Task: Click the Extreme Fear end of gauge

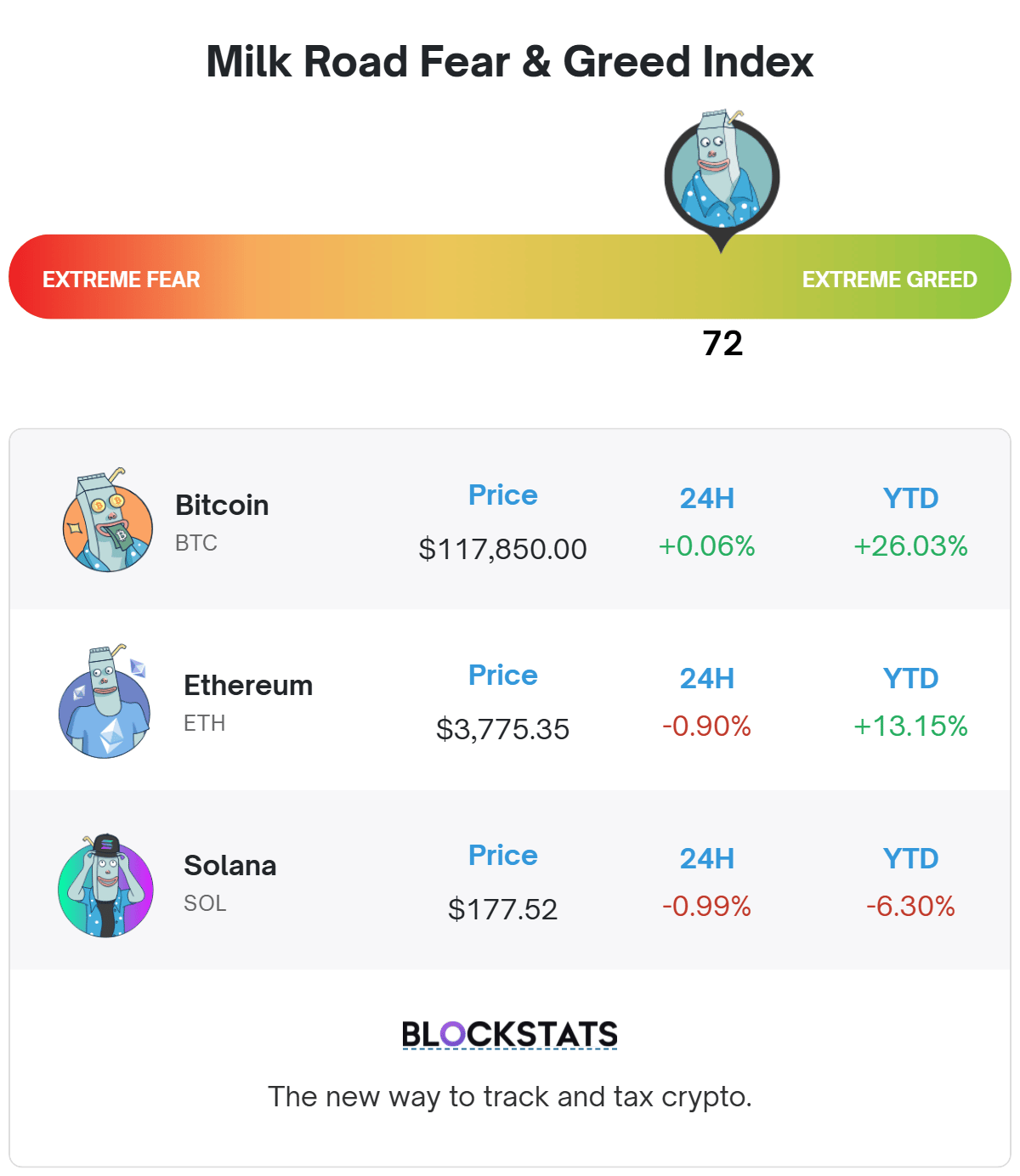Action: 122,280
